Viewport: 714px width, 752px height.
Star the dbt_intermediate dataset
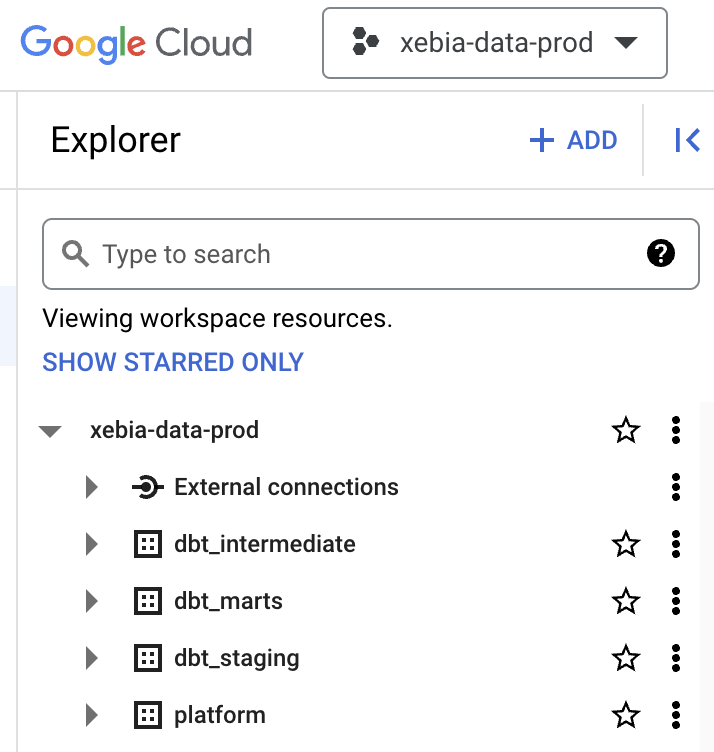pyautogui.click(x=626, y=544)
